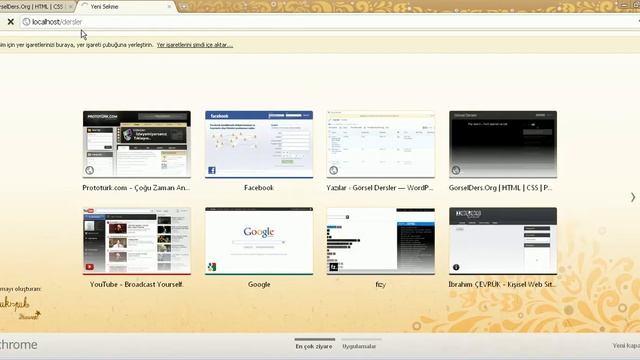Screen dimensions: 640x360
Task: Switch to the GorselDers.Org browser tab
Action: (36, 7)
